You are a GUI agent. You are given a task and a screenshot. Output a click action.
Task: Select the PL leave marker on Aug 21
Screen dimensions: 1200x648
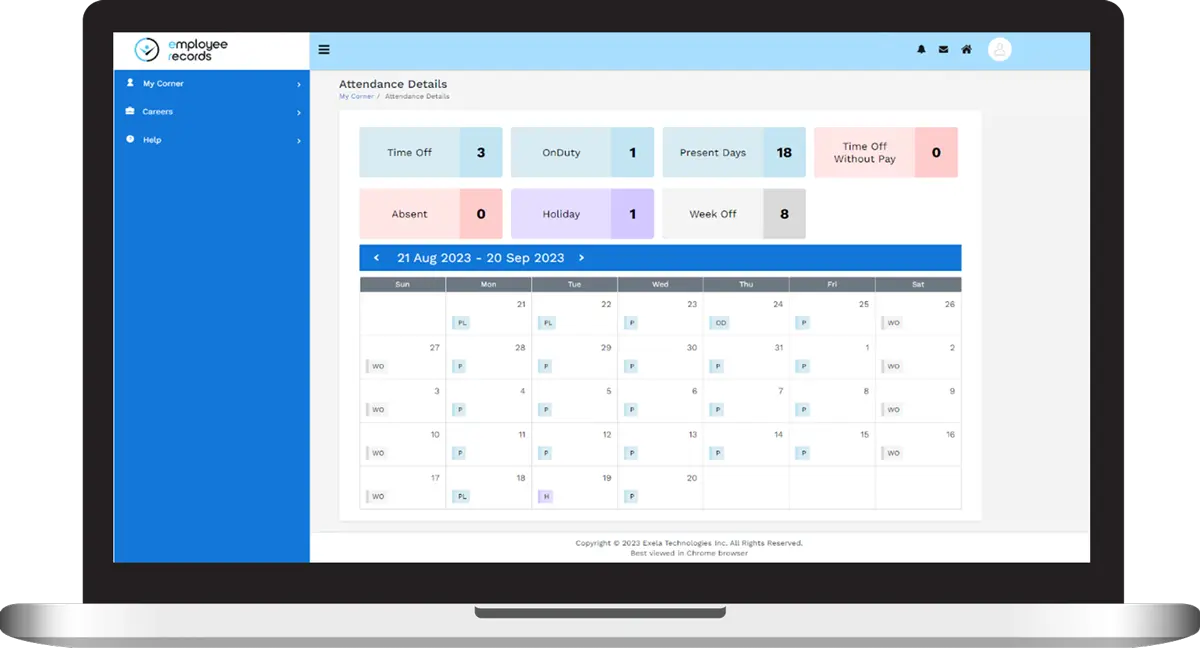tap(460, 322)
